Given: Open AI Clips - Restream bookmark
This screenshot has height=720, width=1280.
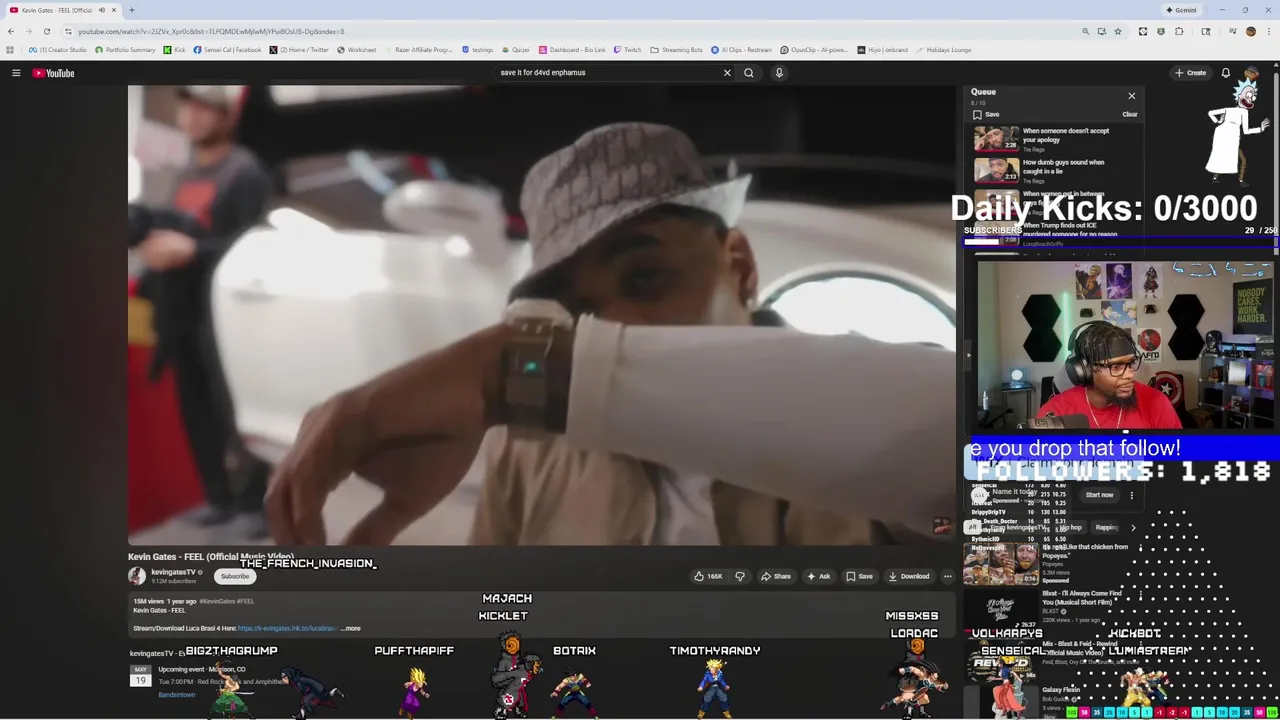Looking at the screenshot, I should tap(742, 50).
